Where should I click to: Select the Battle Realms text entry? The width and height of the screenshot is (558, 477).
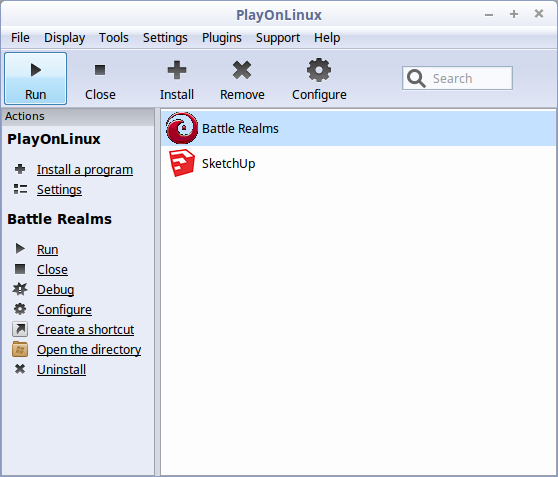click(x=240, y=128)
